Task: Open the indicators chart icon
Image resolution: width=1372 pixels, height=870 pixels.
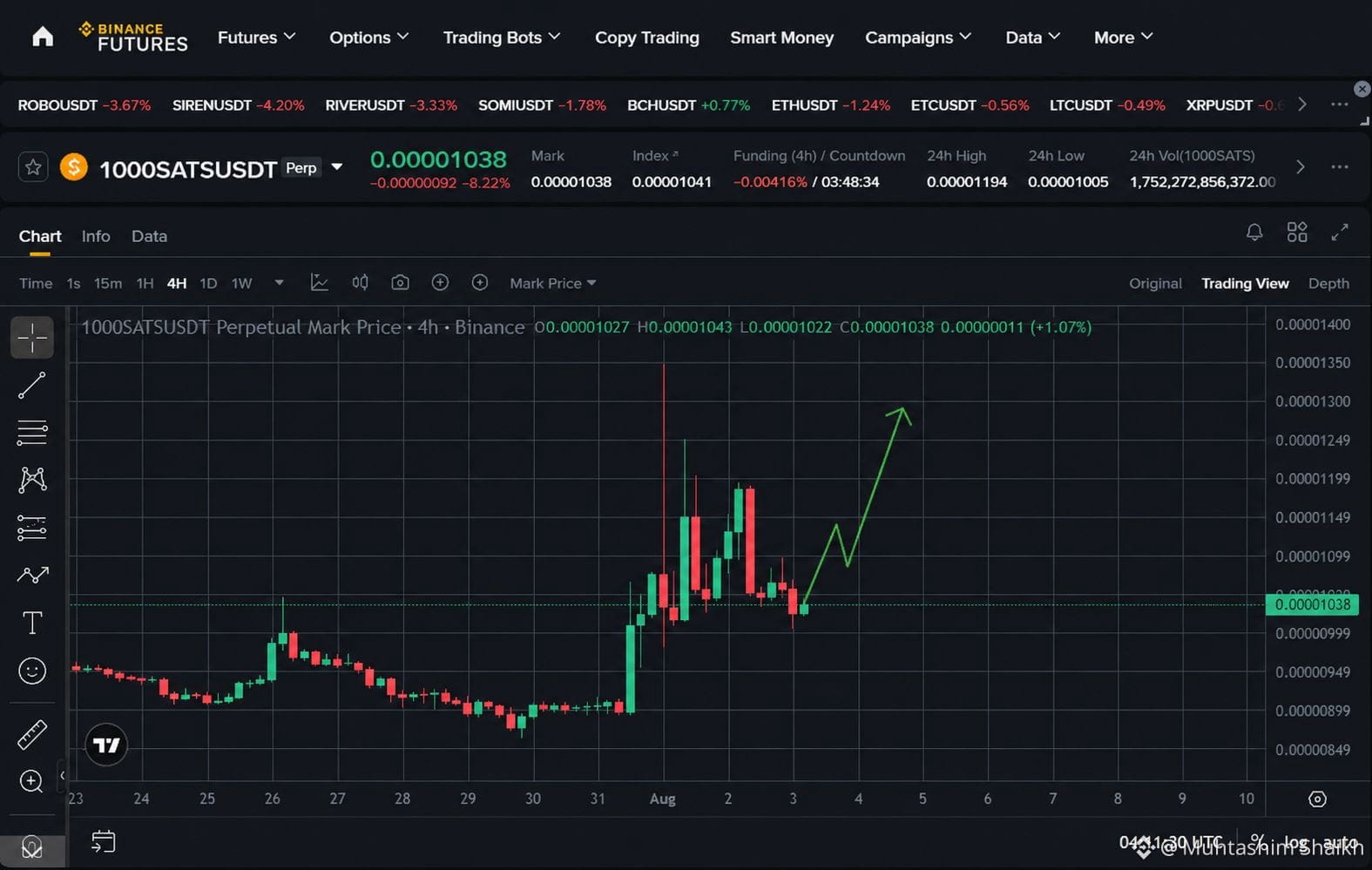Action: pyautogui.click(x=320, y=282)
